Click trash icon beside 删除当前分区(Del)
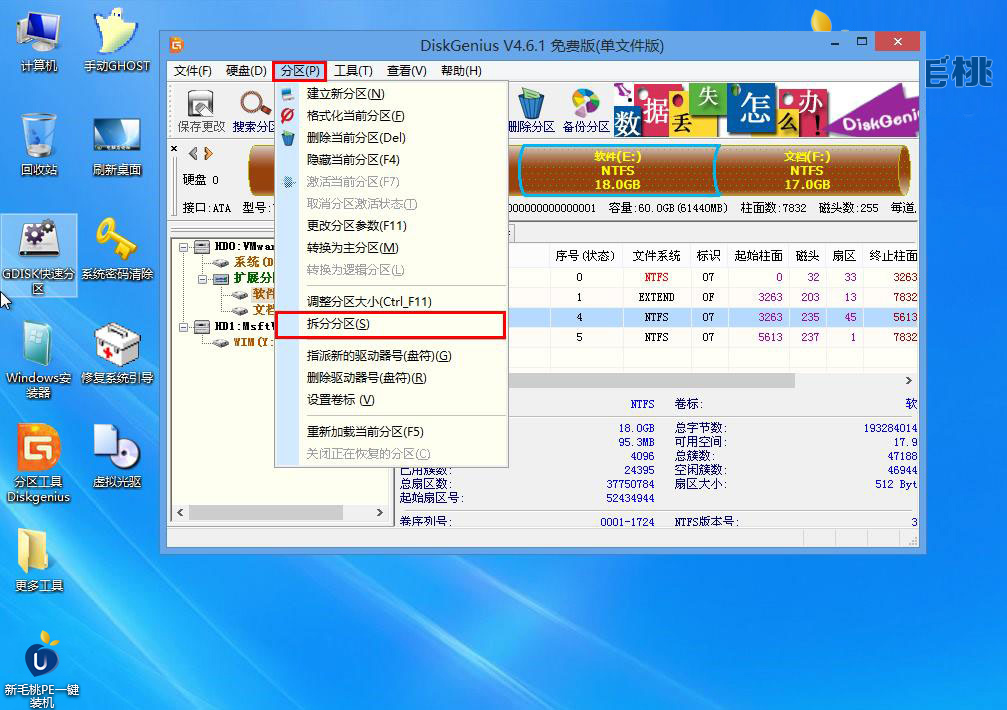Image resolution: width=1007 pixels, height=710 pixels. click(x=288, y=137)
